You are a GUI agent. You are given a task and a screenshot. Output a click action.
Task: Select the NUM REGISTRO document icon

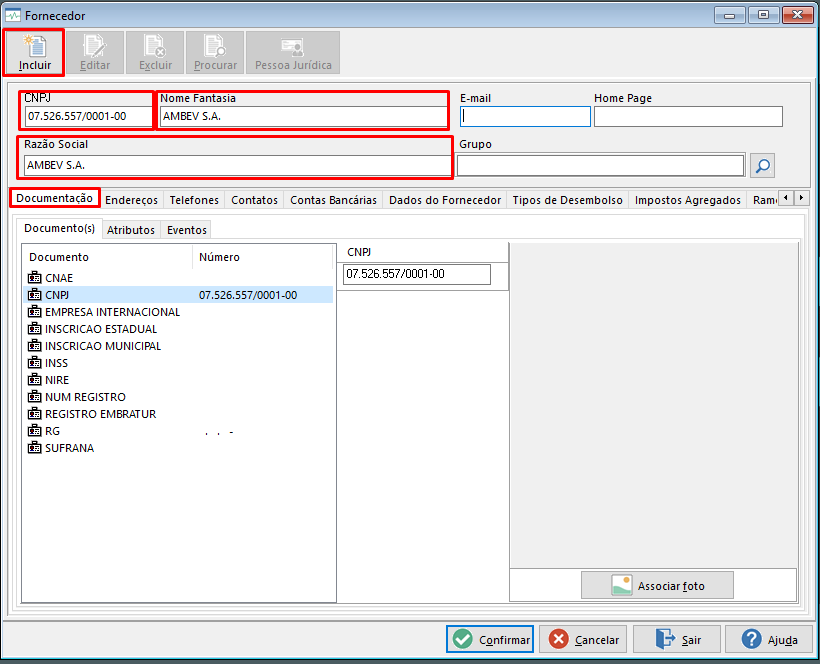[x=35, y=397]
